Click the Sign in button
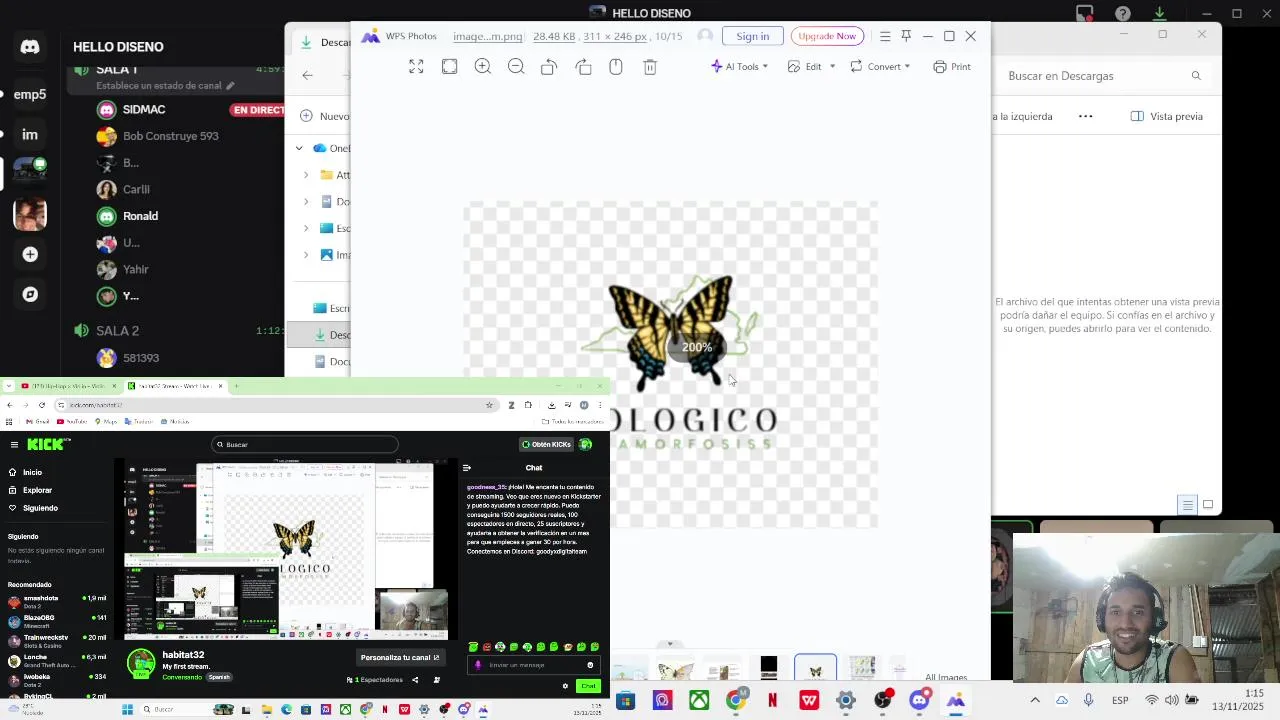Image resolution: width=1280 pixels, height=720 pixels. click(753, 36)
